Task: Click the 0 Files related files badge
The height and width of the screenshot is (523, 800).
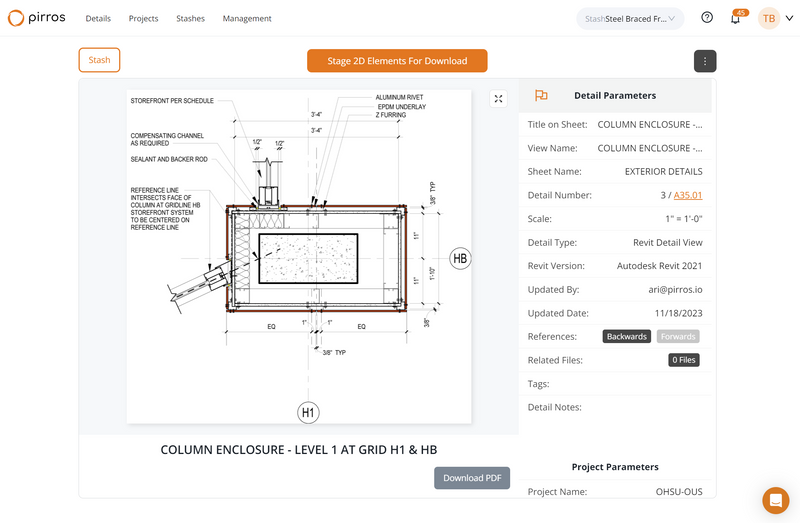Action: click(685, 360)
